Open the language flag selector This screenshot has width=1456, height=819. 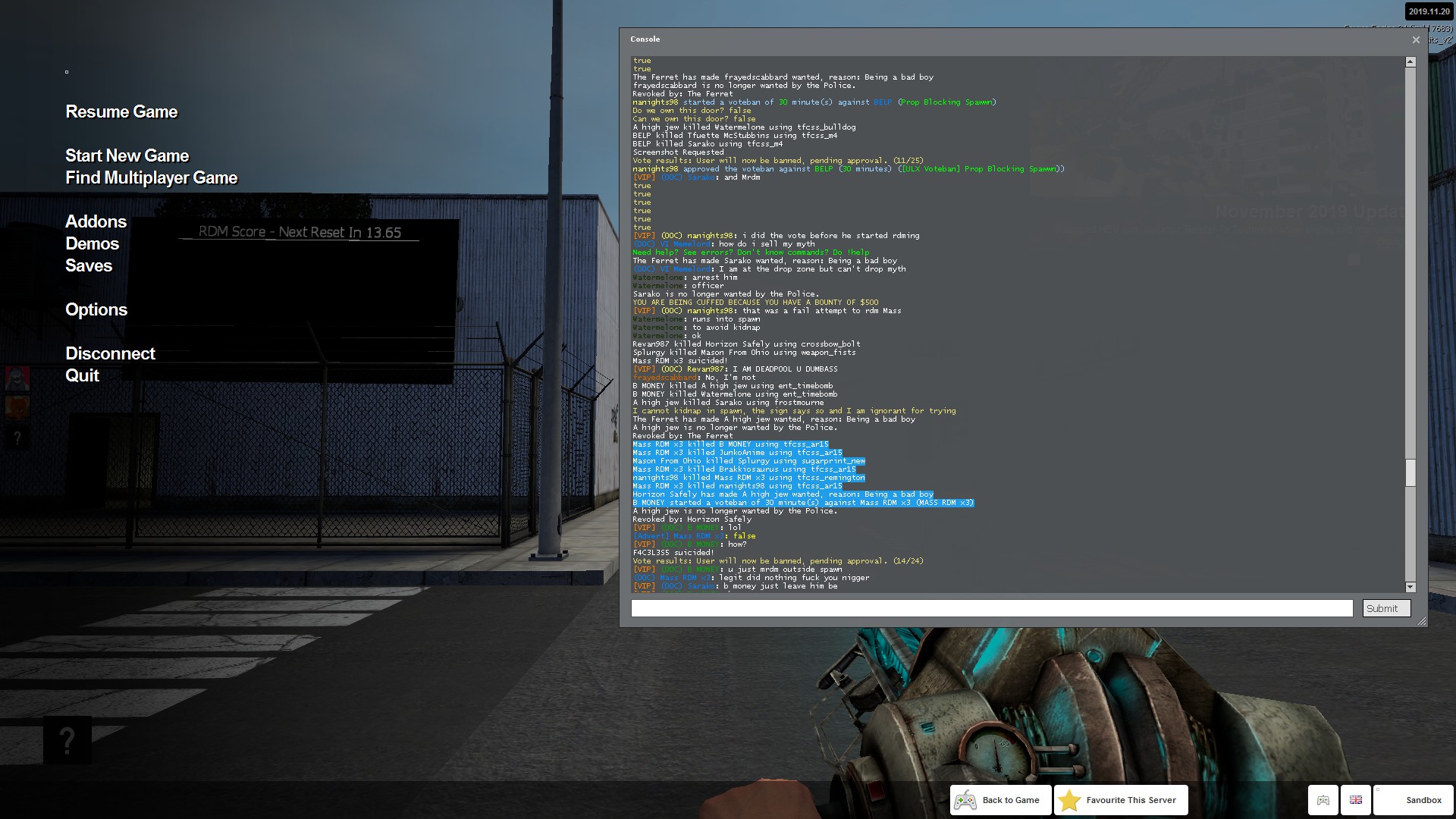coord(1356,800)
